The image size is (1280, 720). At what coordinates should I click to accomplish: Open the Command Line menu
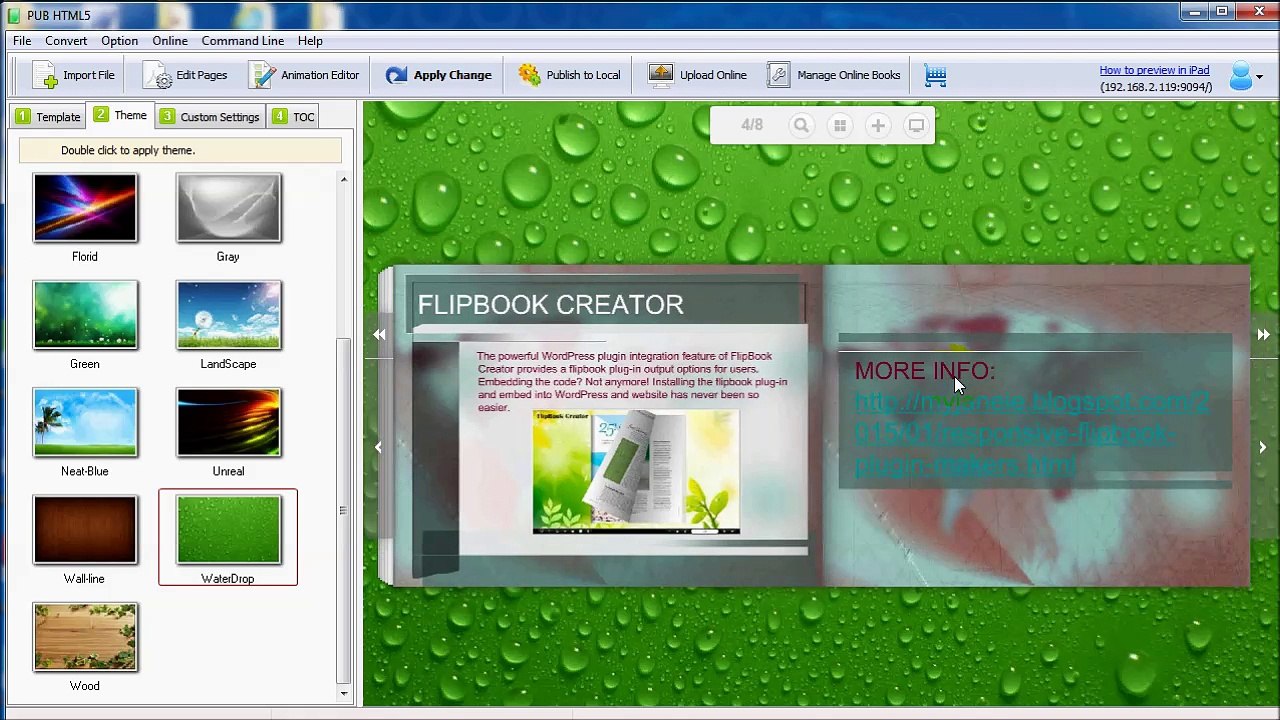[243, 41]
